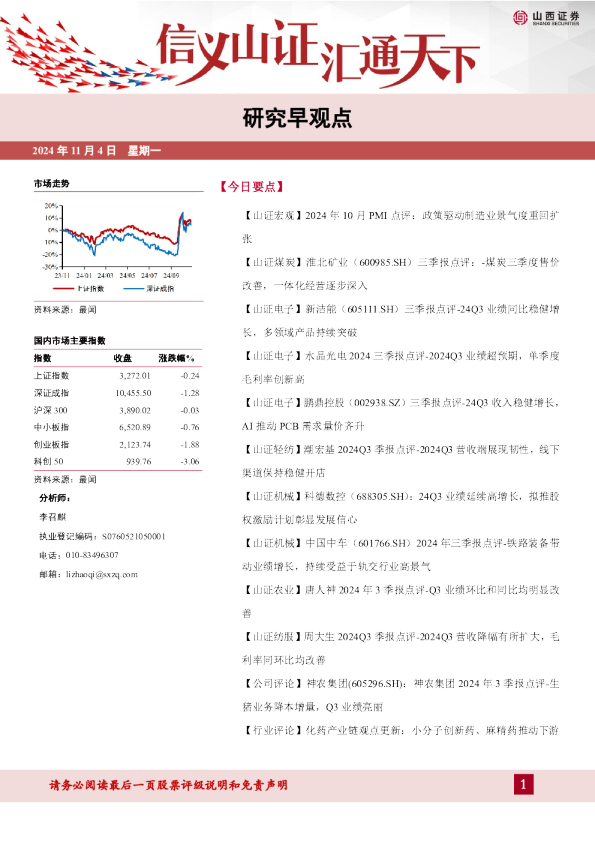Viewport: 595px width, 842px height.
Task: Open the 神农集团 company commentary item
Action: [x=401, y=695]
